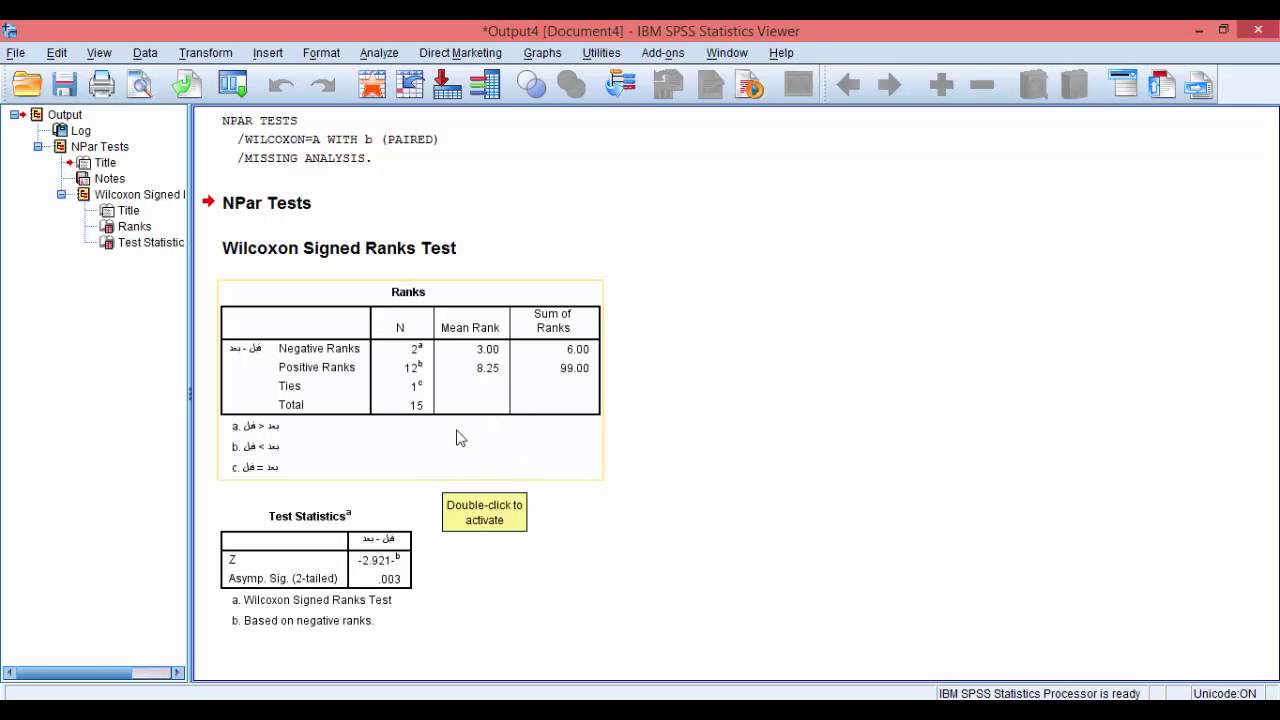Click the outline pane scrollbar left arrow
The height and width of the screenshot is (720, 1280).
pos(9,673)
